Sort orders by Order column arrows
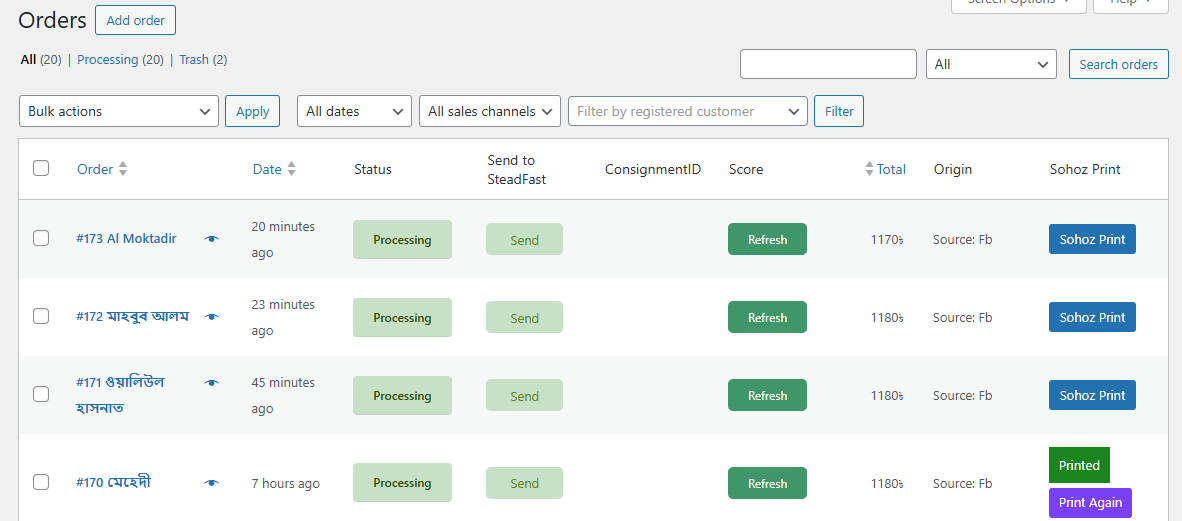 (123, 169)
